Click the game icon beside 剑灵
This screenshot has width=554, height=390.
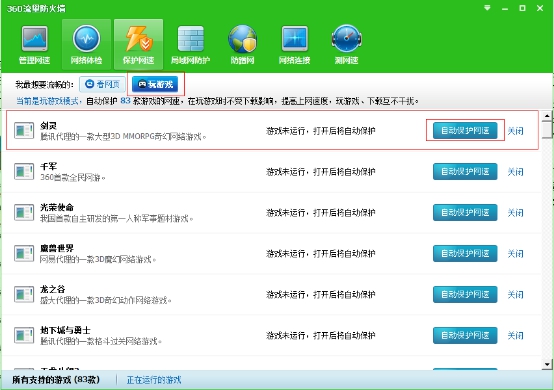point(24,130)
